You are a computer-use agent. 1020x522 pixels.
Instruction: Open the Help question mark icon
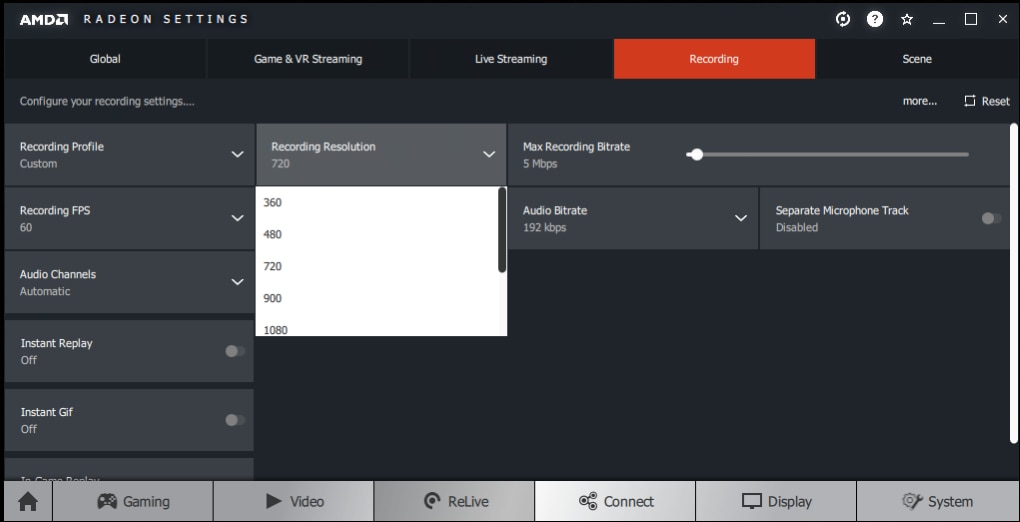coord(875,20)
